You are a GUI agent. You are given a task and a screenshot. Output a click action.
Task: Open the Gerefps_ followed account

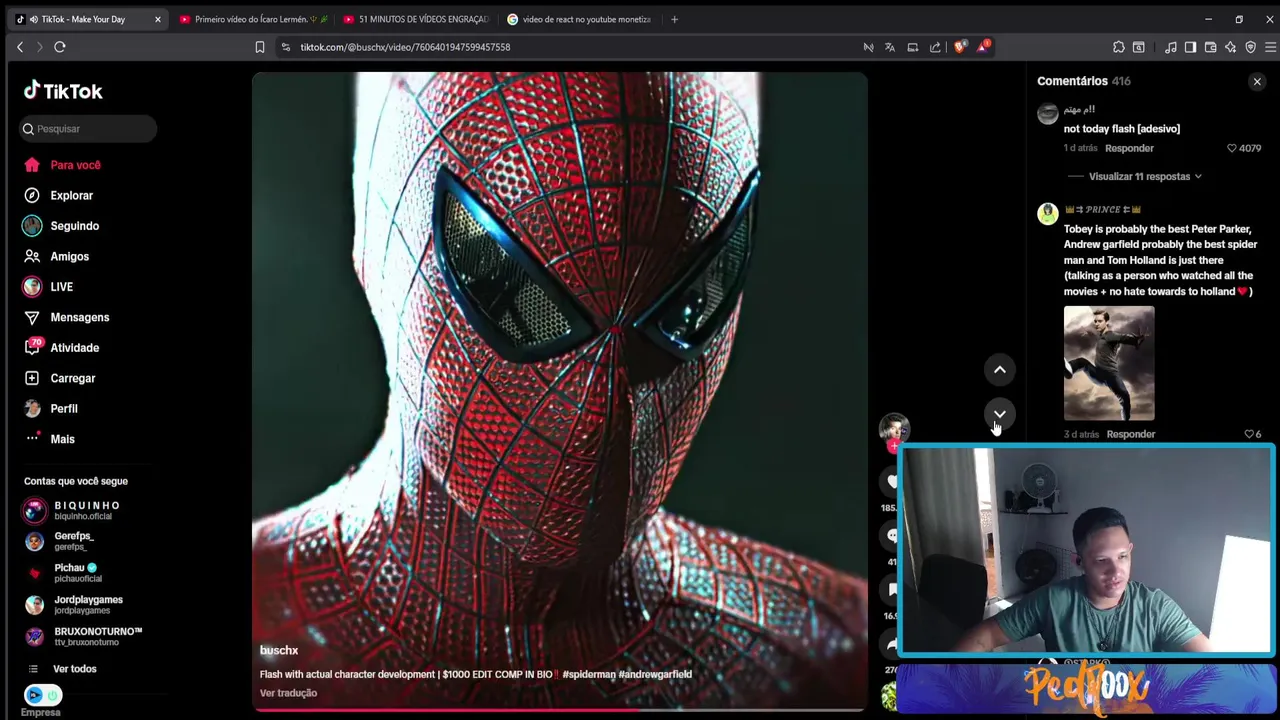pyautogui.click(x=59, y=541)
